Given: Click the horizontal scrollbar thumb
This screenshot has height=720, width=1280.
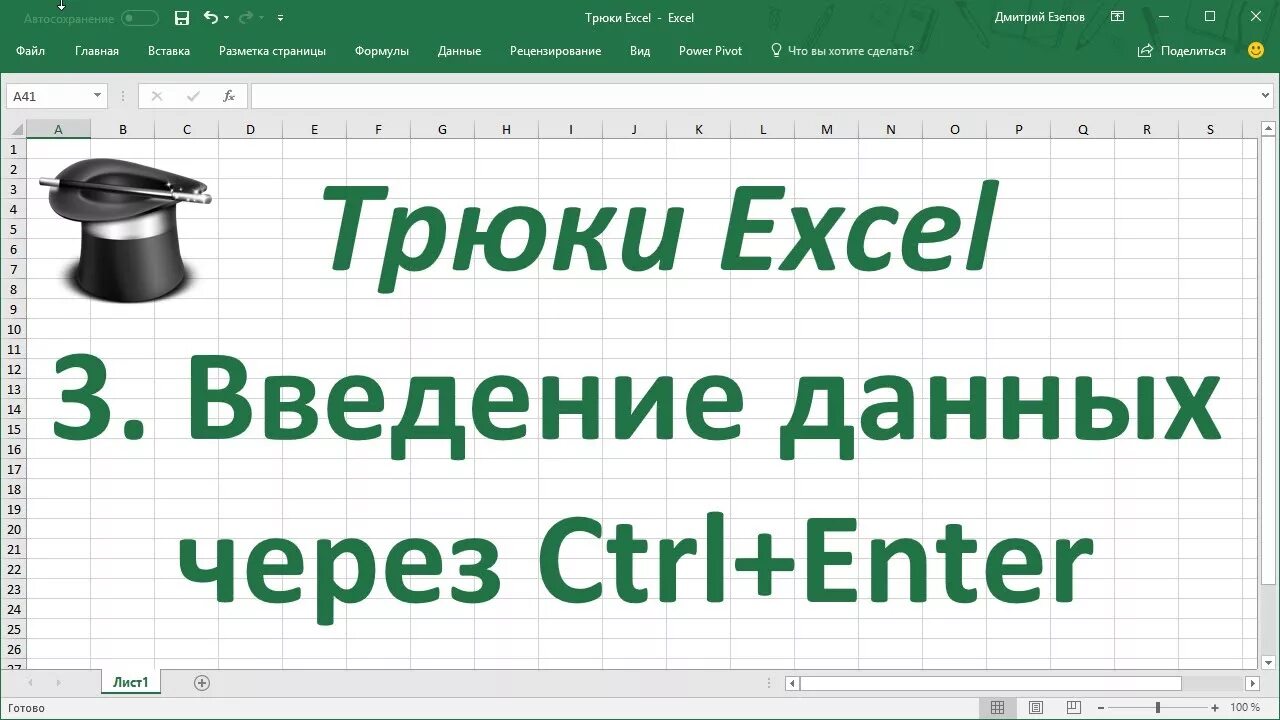Looking at the screenshot, I should click(x=990, y=684).
